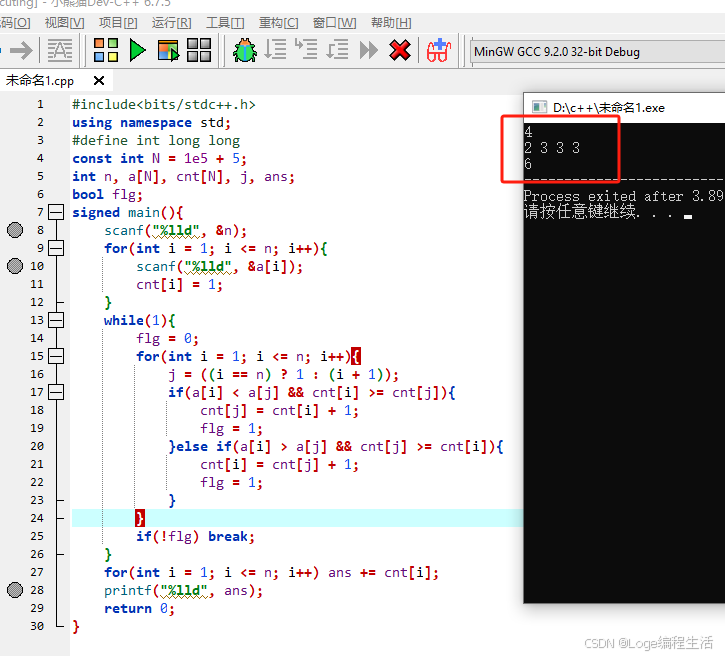Image resolution: width=725 pixels, height=656 pixels.
Task: Click the '#define int long long' line
Action: 156,141
